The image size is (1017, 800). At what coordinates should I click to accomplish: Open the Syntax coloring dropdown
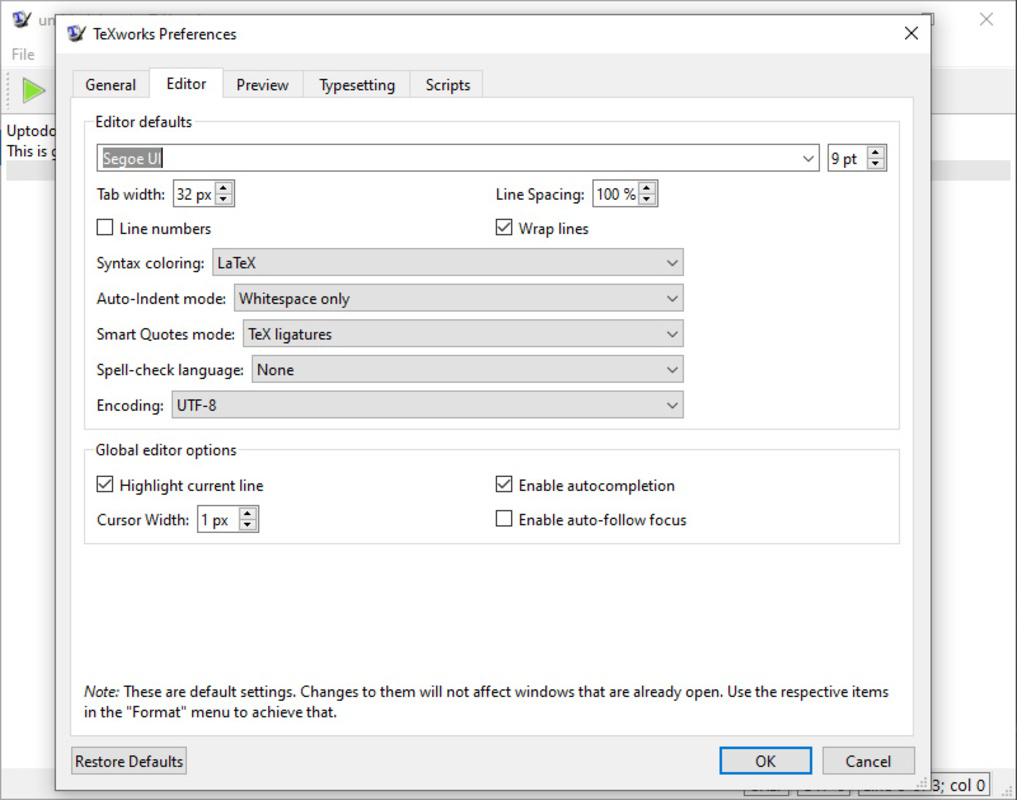pos(448,263)
